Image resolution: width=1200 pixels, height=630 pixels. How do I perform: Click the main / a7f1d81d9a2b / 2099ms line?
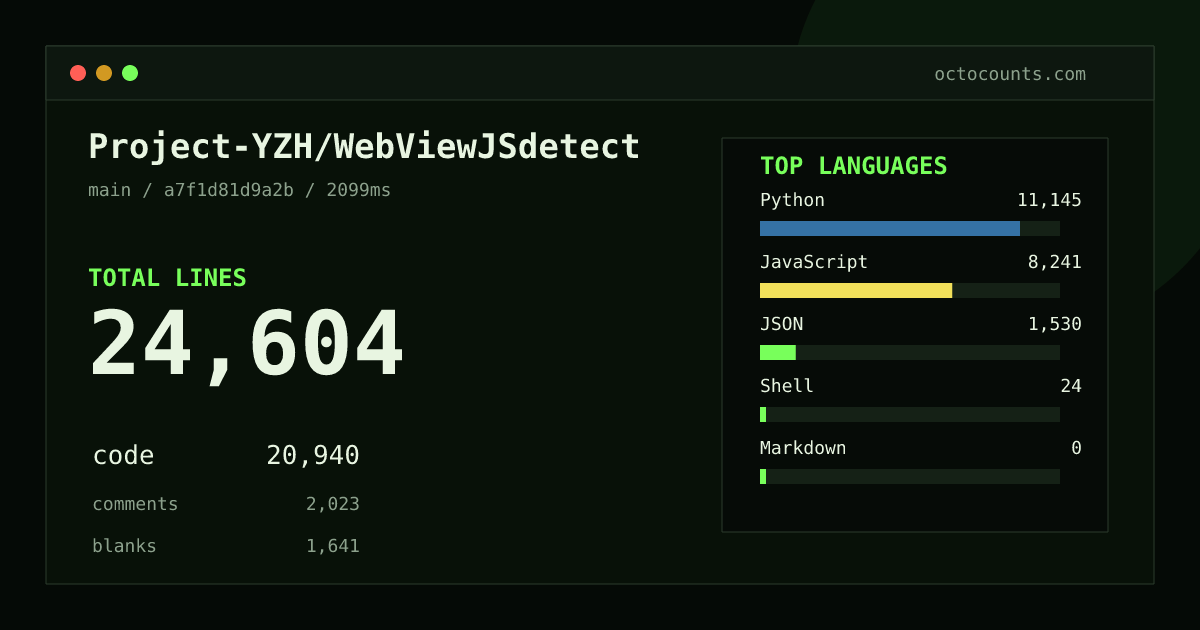(x=239, y=190)
